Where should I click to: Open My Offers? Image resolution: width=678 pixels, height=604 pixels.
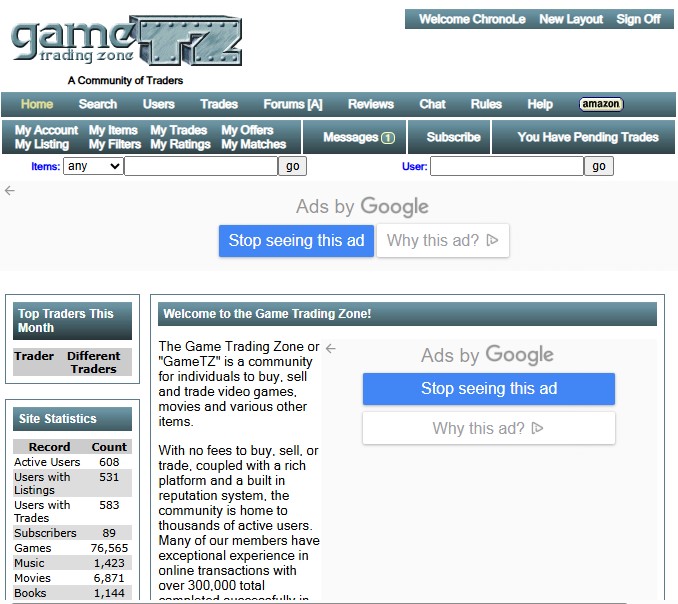247,130
